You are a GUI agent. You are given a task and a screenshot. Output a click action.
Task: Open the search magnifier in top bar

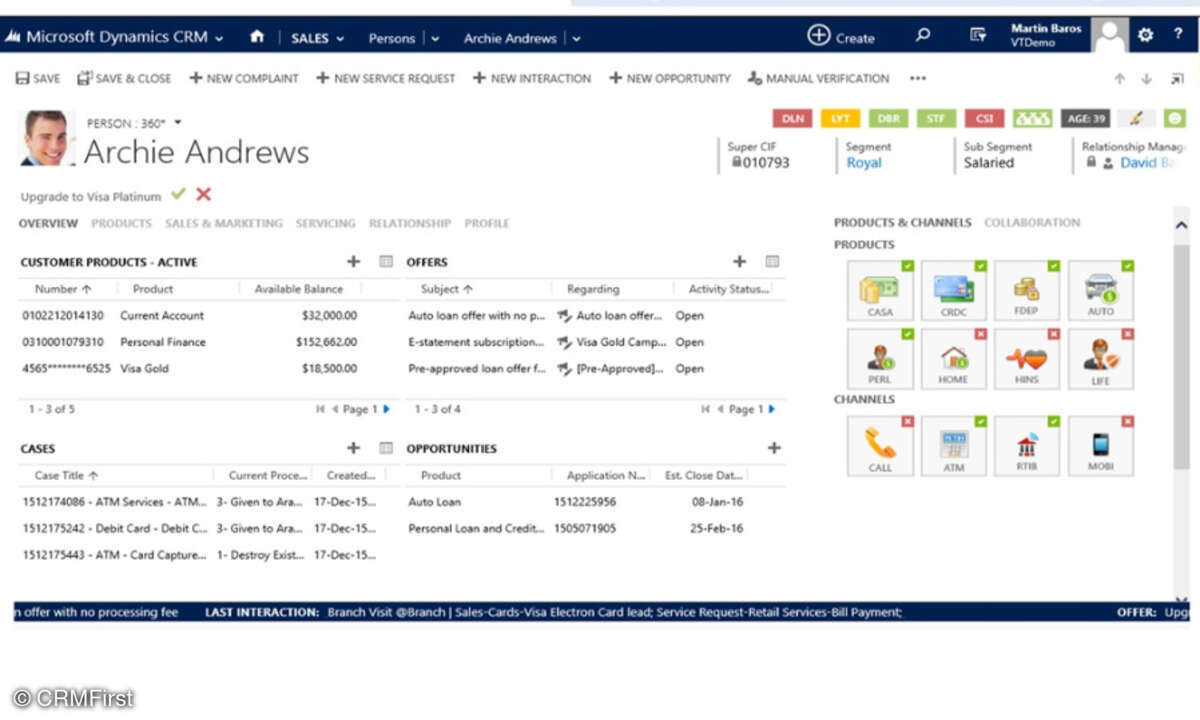[923, 36]
